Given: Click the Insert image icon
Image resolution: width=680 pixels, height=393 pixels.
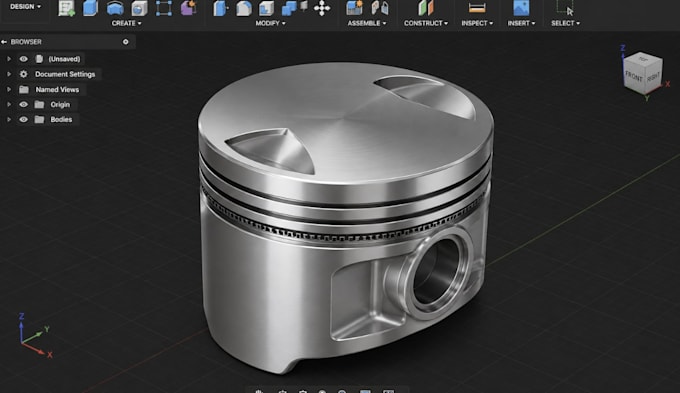Looking at the screenshot, I should [521, 8].
